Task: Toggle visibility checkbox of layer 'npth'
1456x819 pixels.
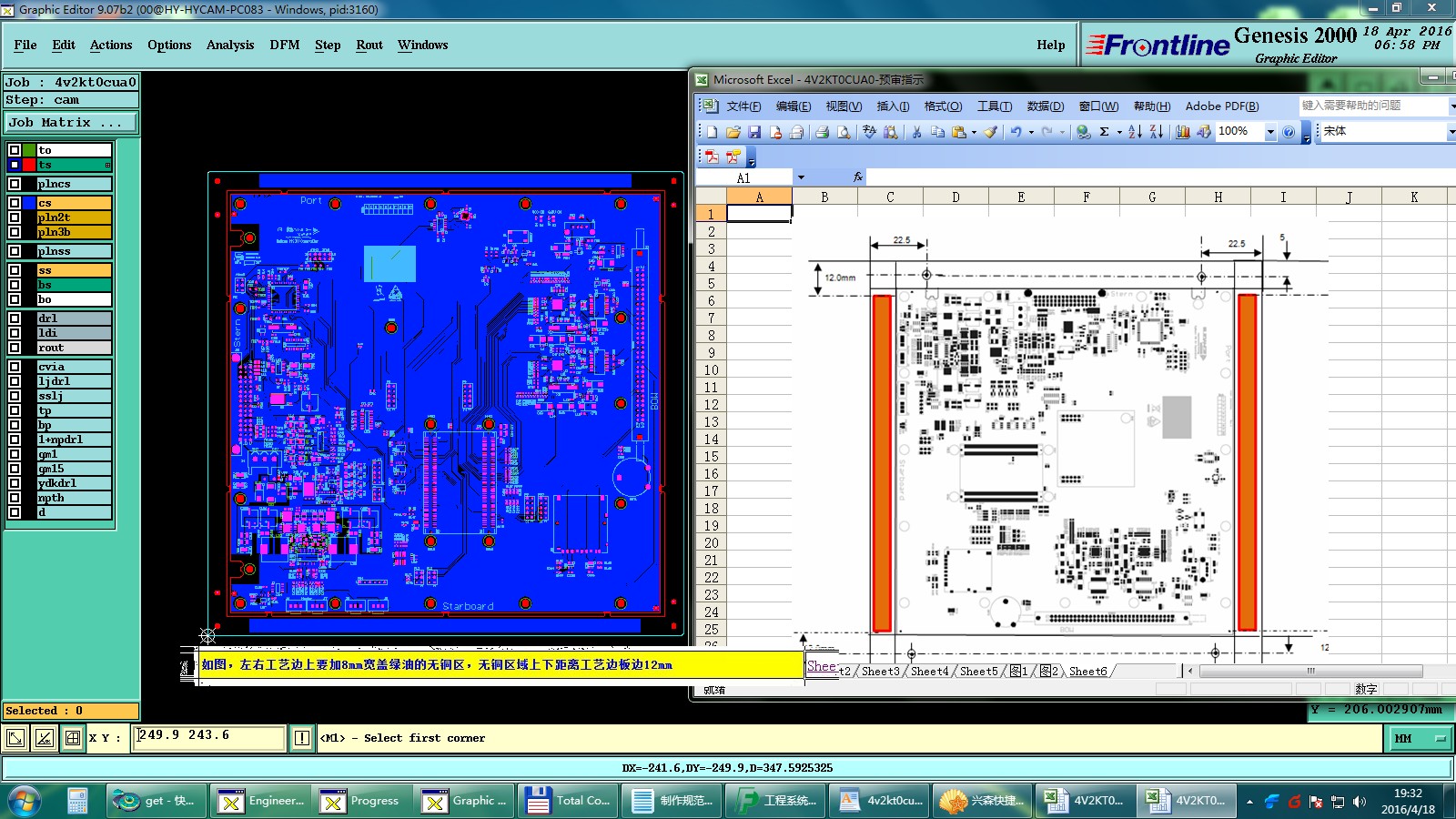Action: click(x=15, y=498)
